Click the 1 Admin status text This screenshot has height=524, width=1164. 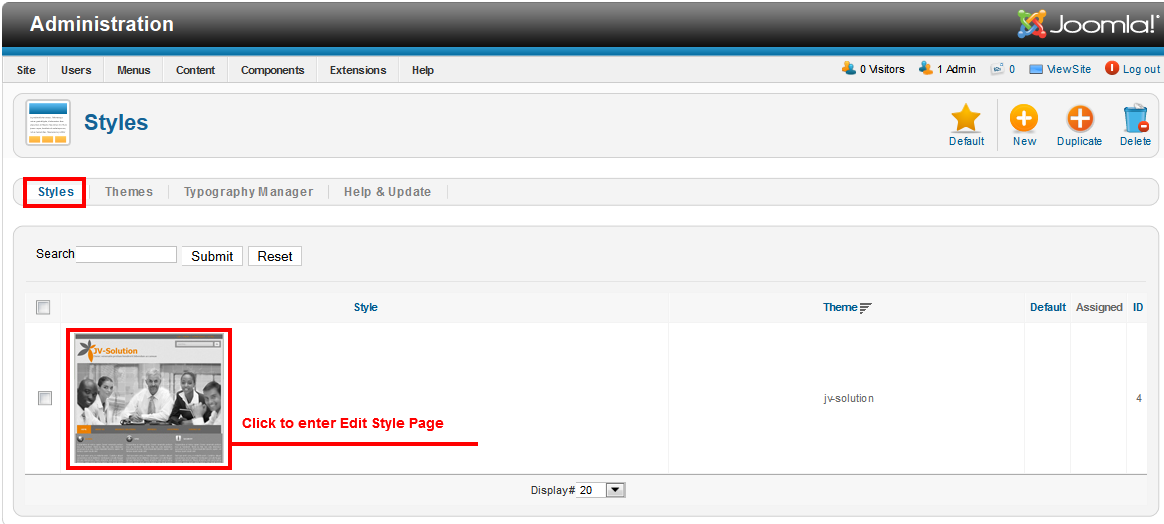[x=956, y=69]
